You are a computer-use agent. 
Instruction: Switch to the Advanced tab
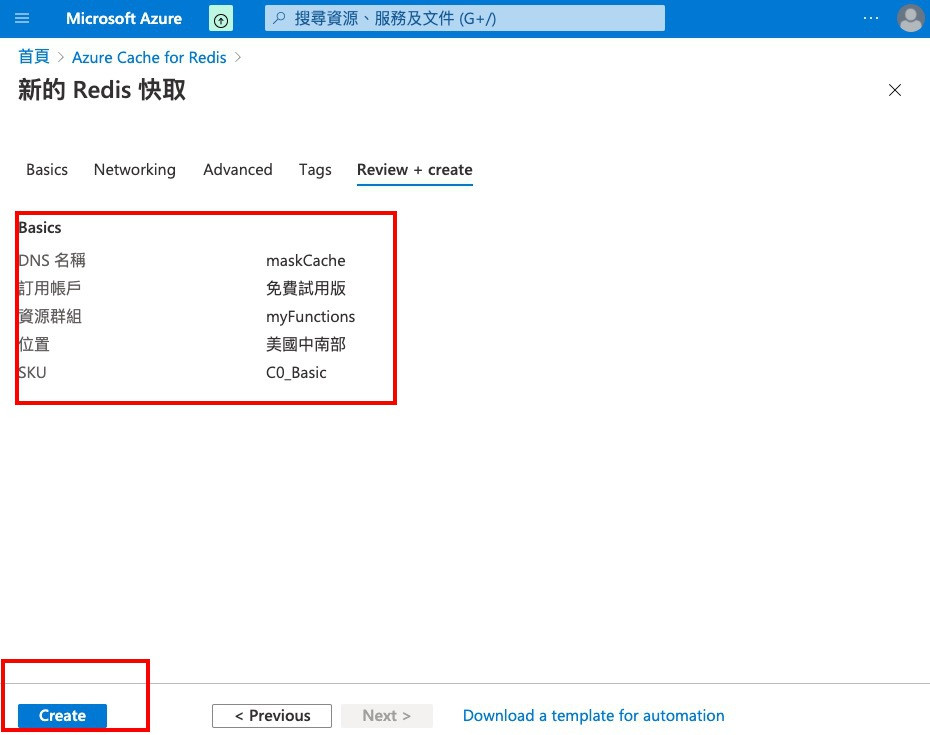click(238, 170)
